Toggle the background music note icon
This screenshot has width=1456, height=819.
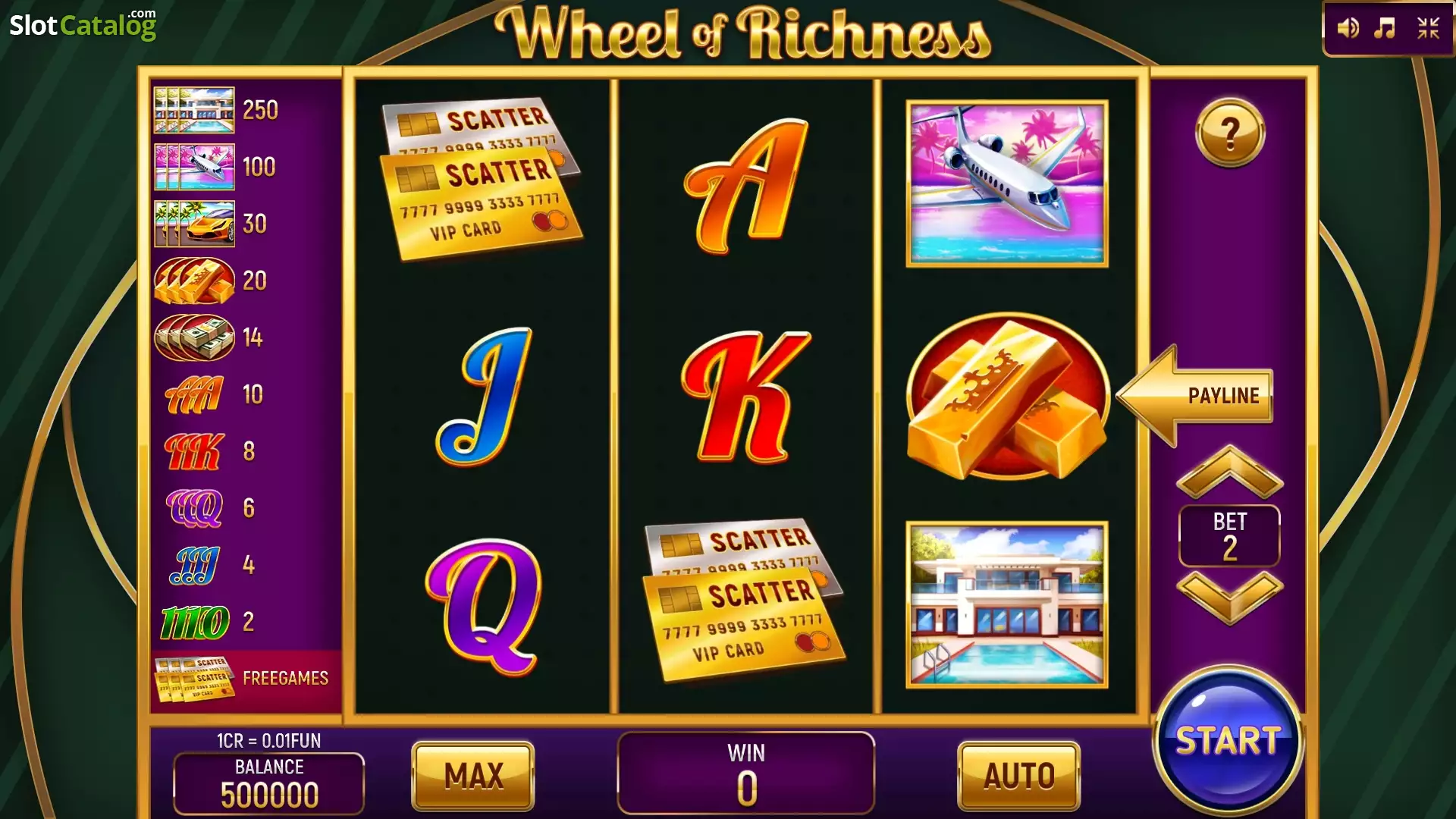tap(1385, 29)
